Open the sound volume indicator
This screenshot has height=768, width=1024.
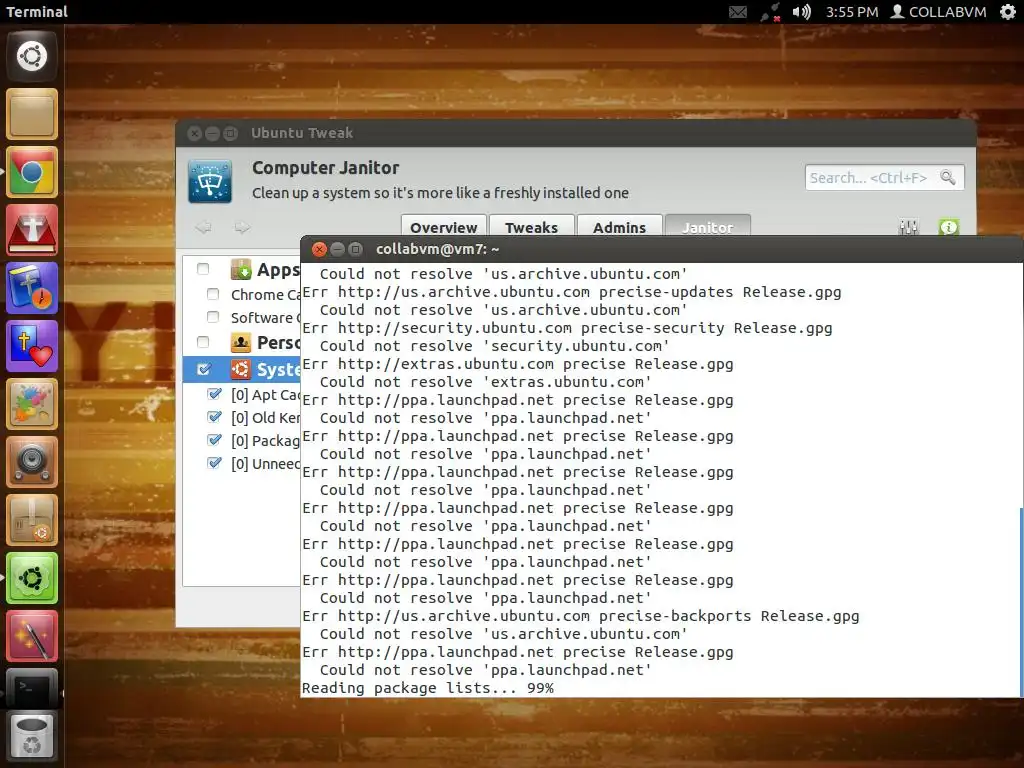click(801, 12)
